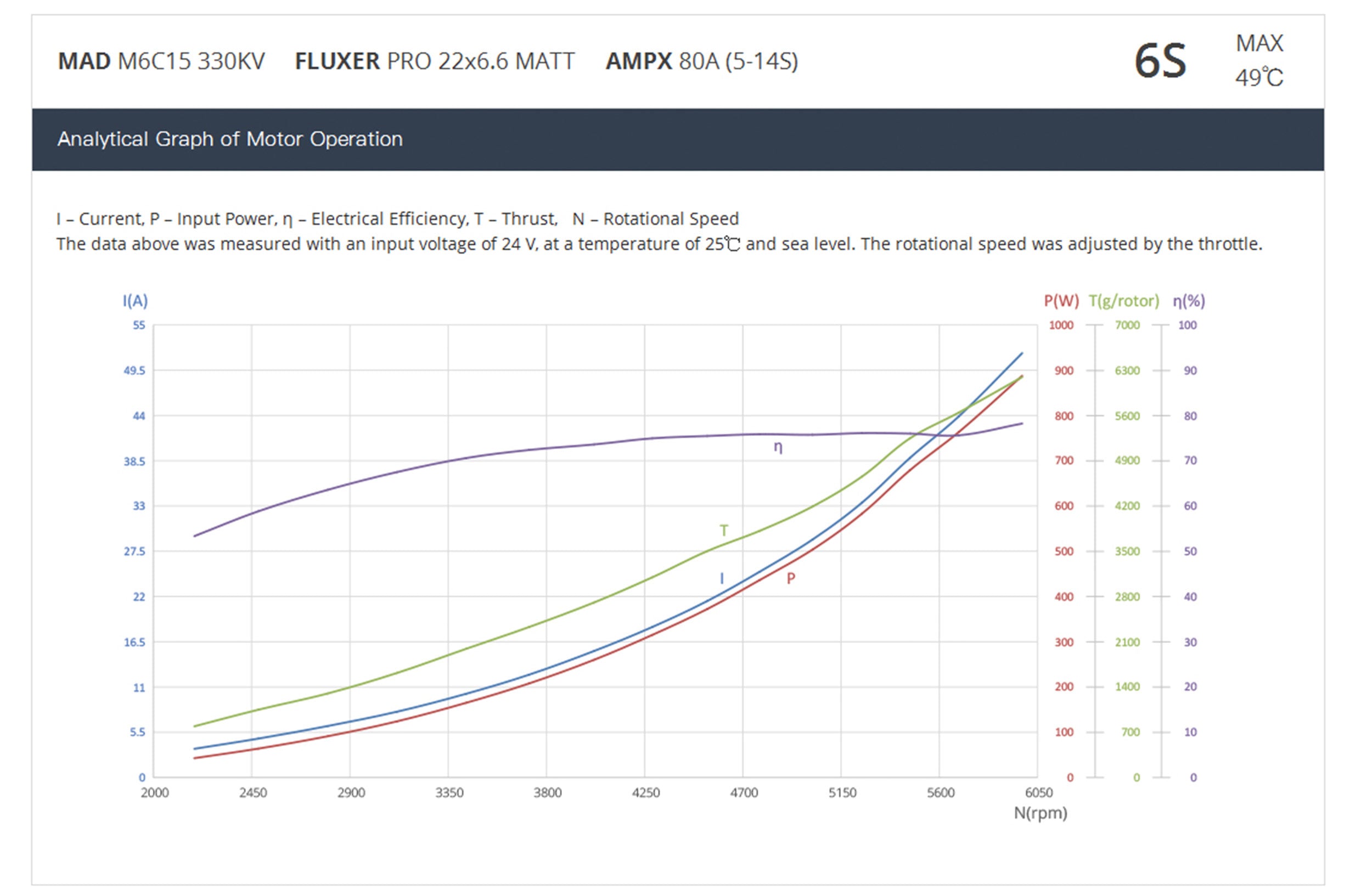This screenshot has height=890, width=1372.
Task: Click the I(A) axis title
Action: pos(135,300)
